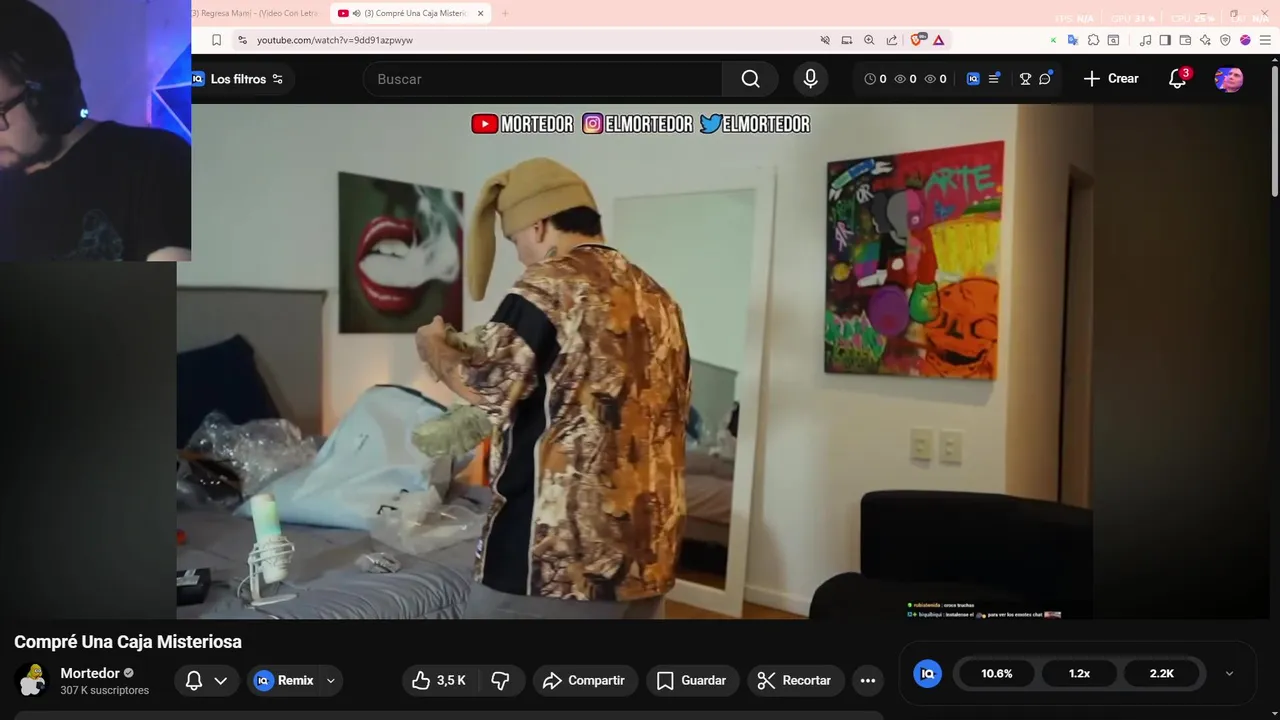Open the Mortedor channel avatar
The image size is (1280, 720).
coord(33,680)
